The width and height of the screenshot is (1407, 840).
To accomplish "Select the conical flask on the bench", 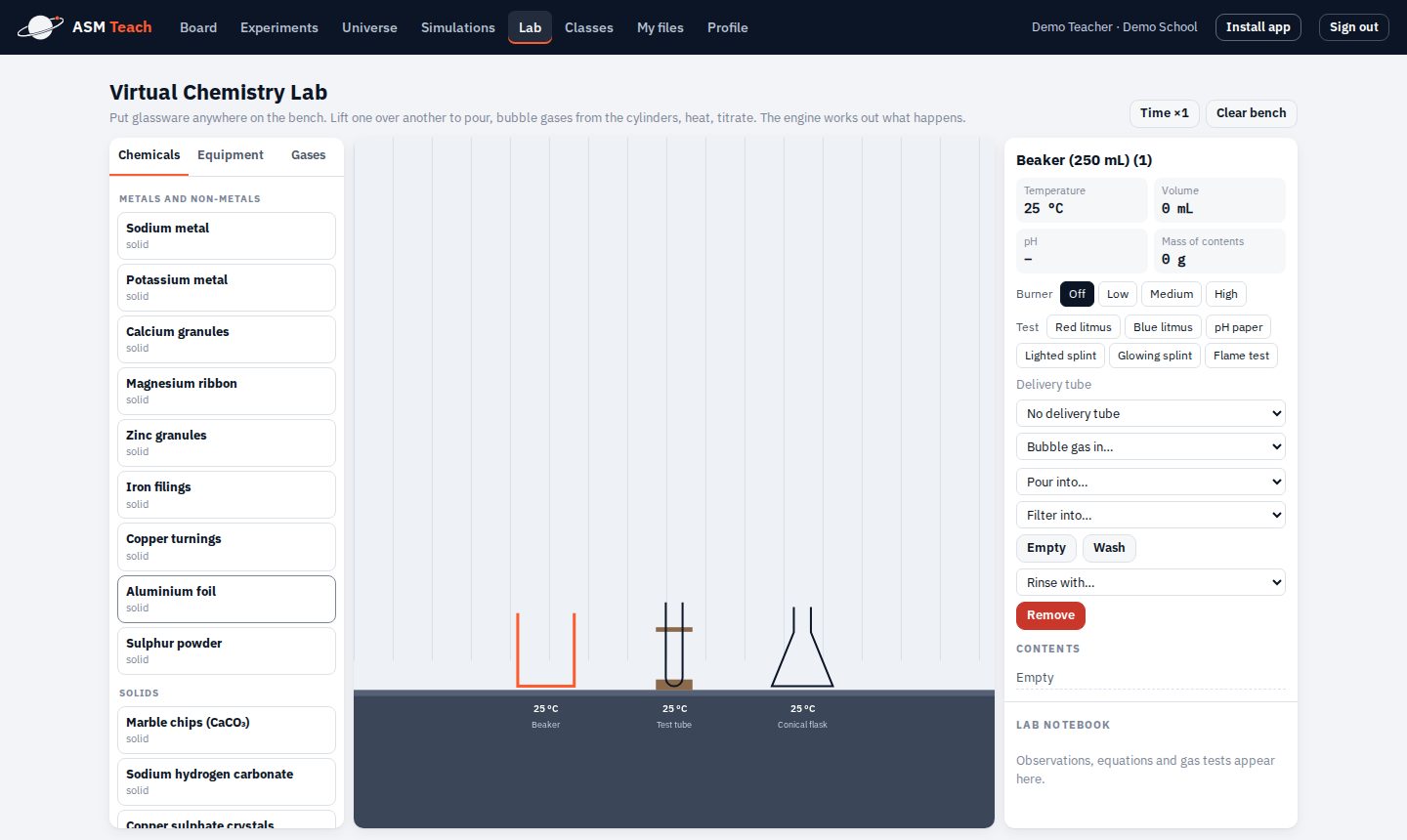I will point(802,648).
